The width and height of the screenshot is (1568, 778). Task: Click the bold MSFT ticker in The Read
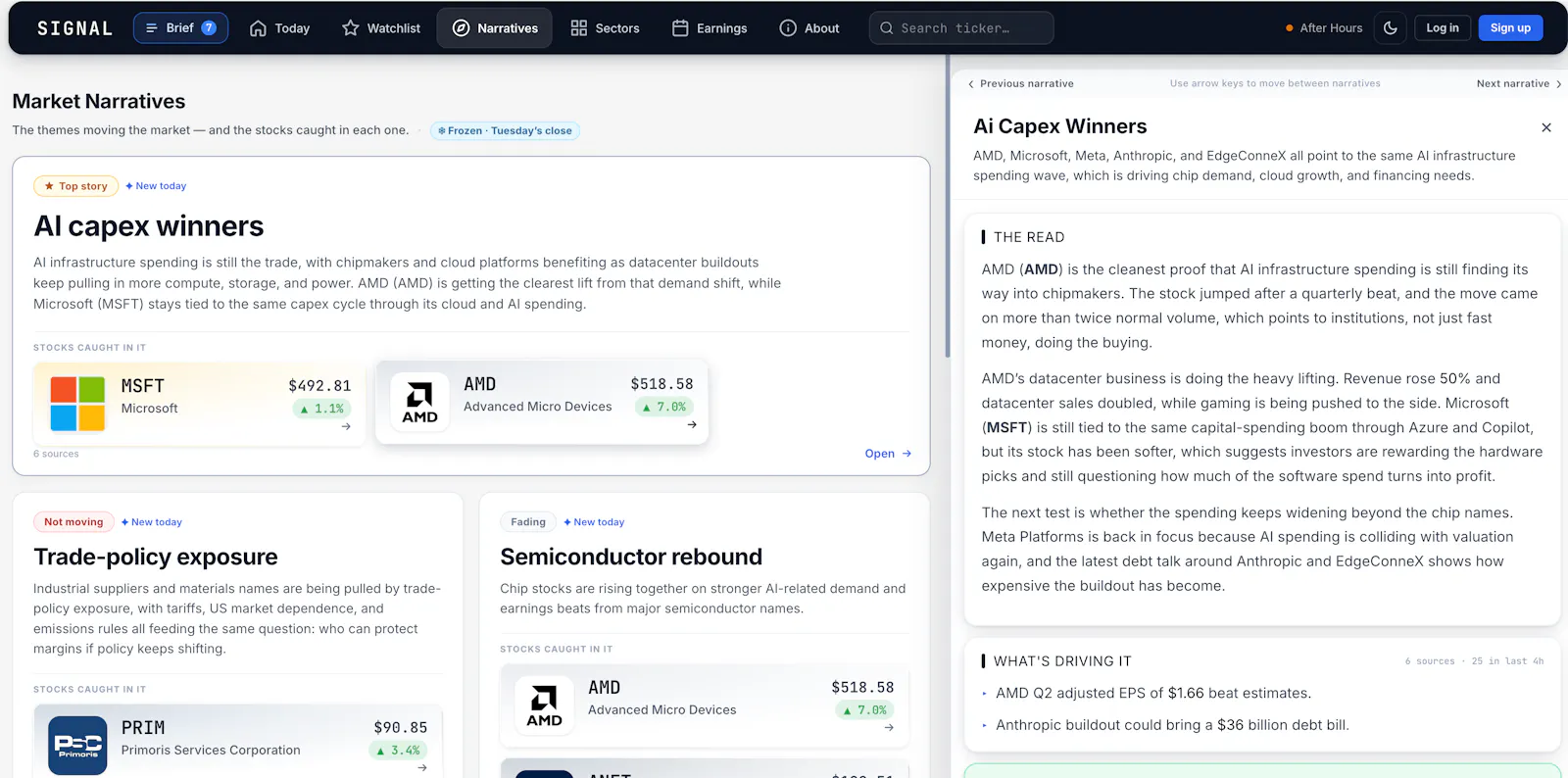[1006, 427]
